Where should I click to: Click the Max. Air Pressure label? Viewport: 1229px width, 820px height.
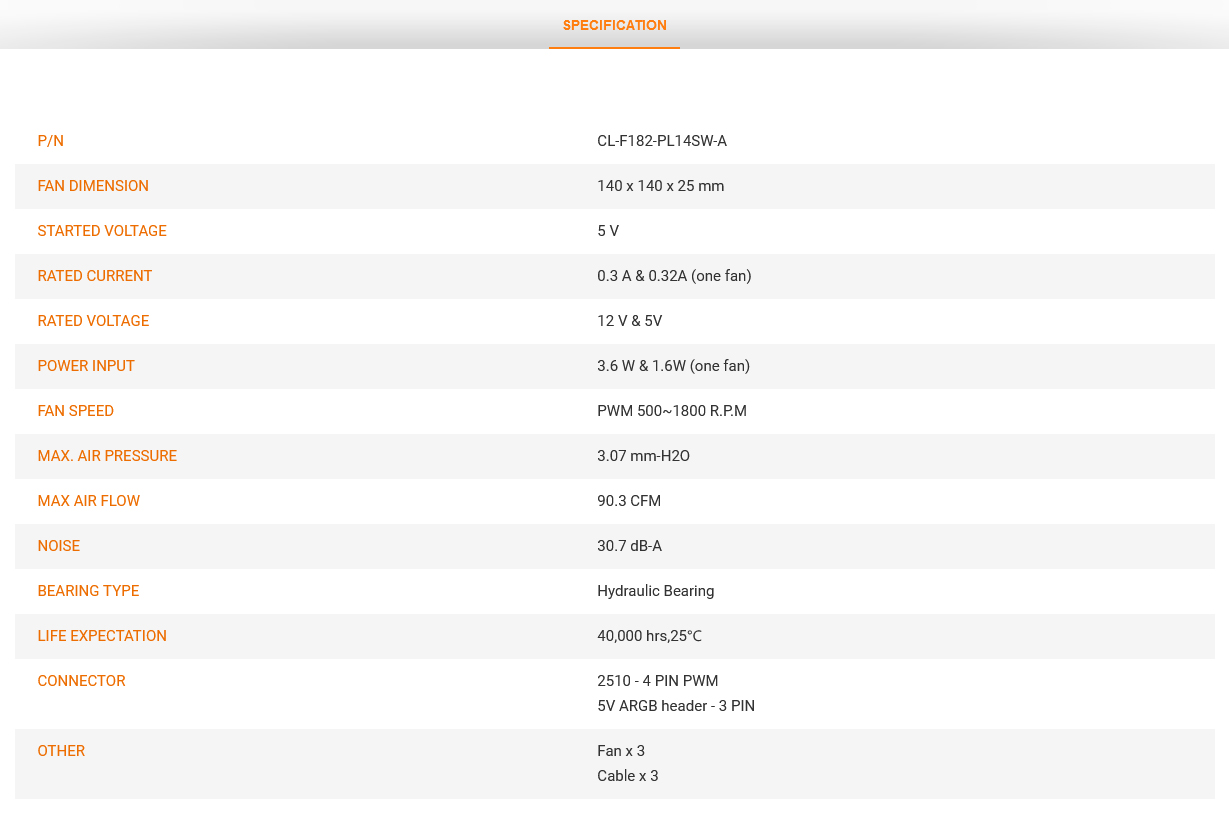107,456
